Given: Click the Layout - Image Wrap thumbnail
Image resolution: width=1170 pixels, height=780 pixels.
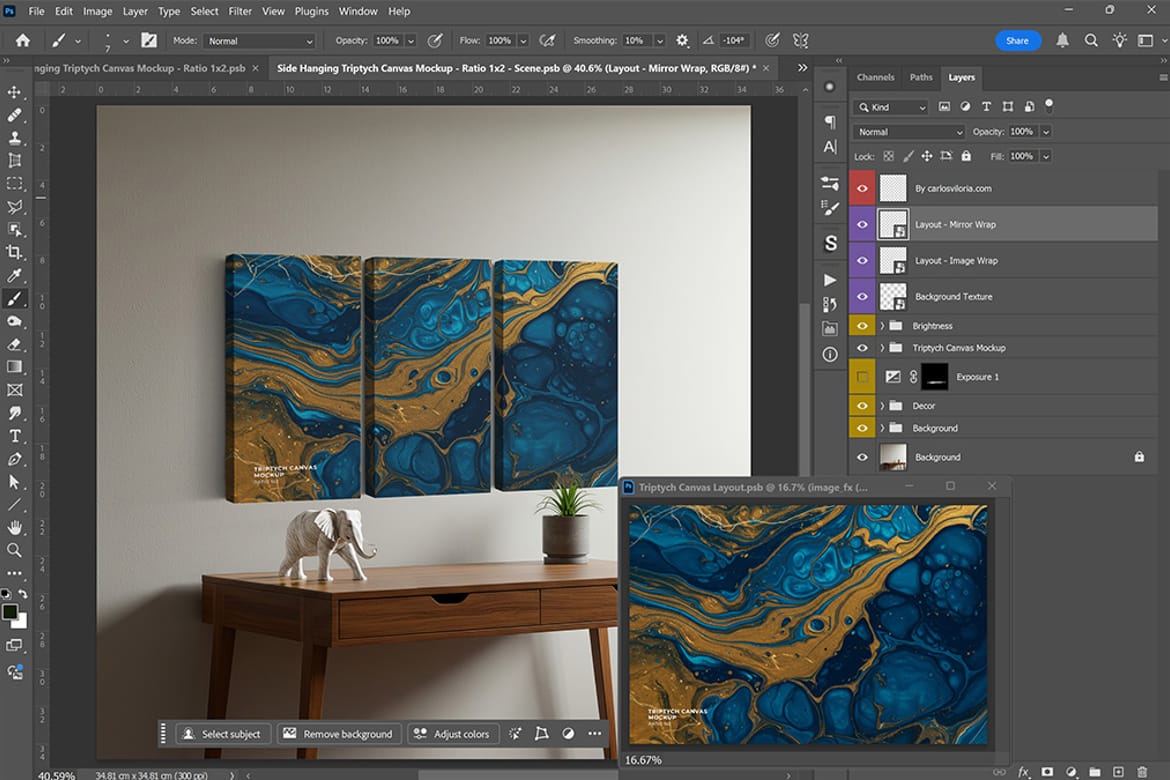Looking at the screenshot, I should (x=893, y=260).
